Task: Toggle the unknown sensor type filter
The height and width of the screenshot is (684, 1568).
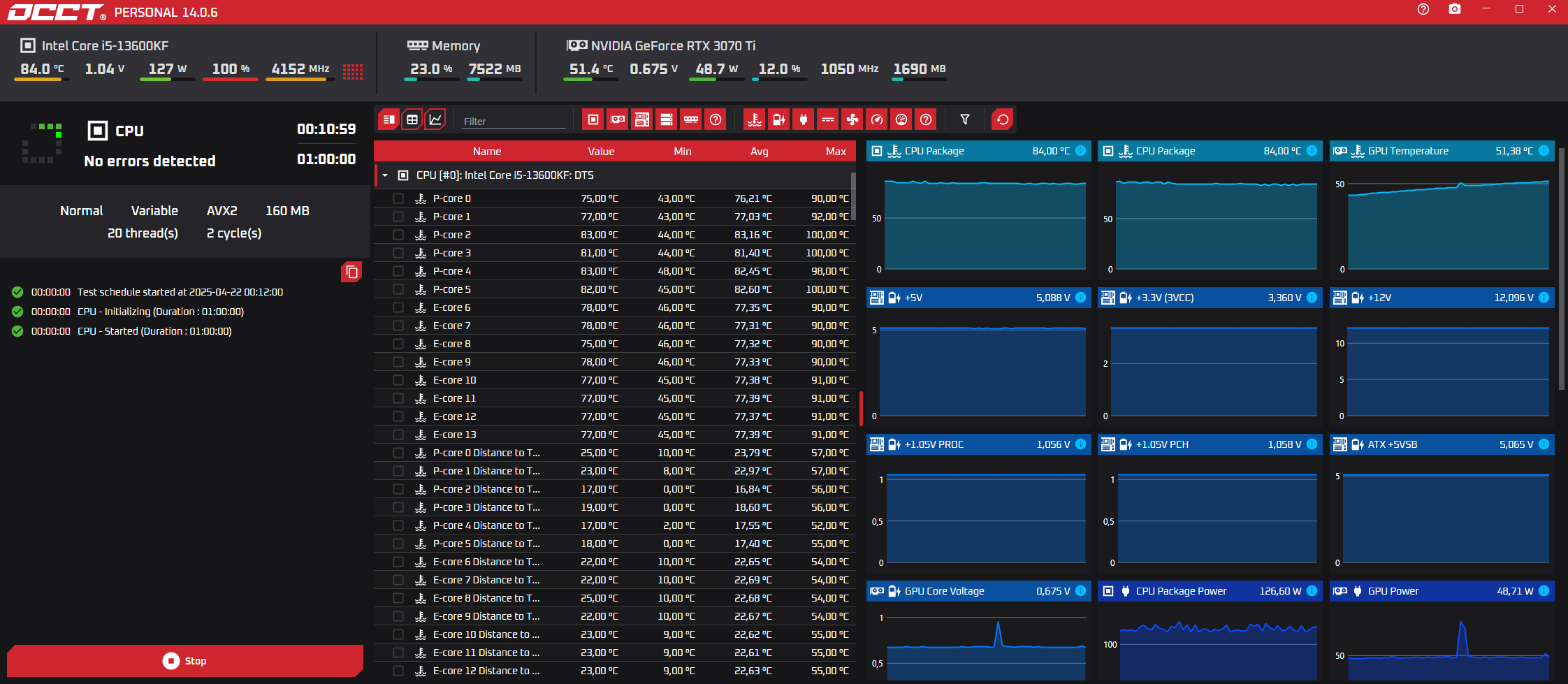Action: pyautogui.click(x=926, y=119)
